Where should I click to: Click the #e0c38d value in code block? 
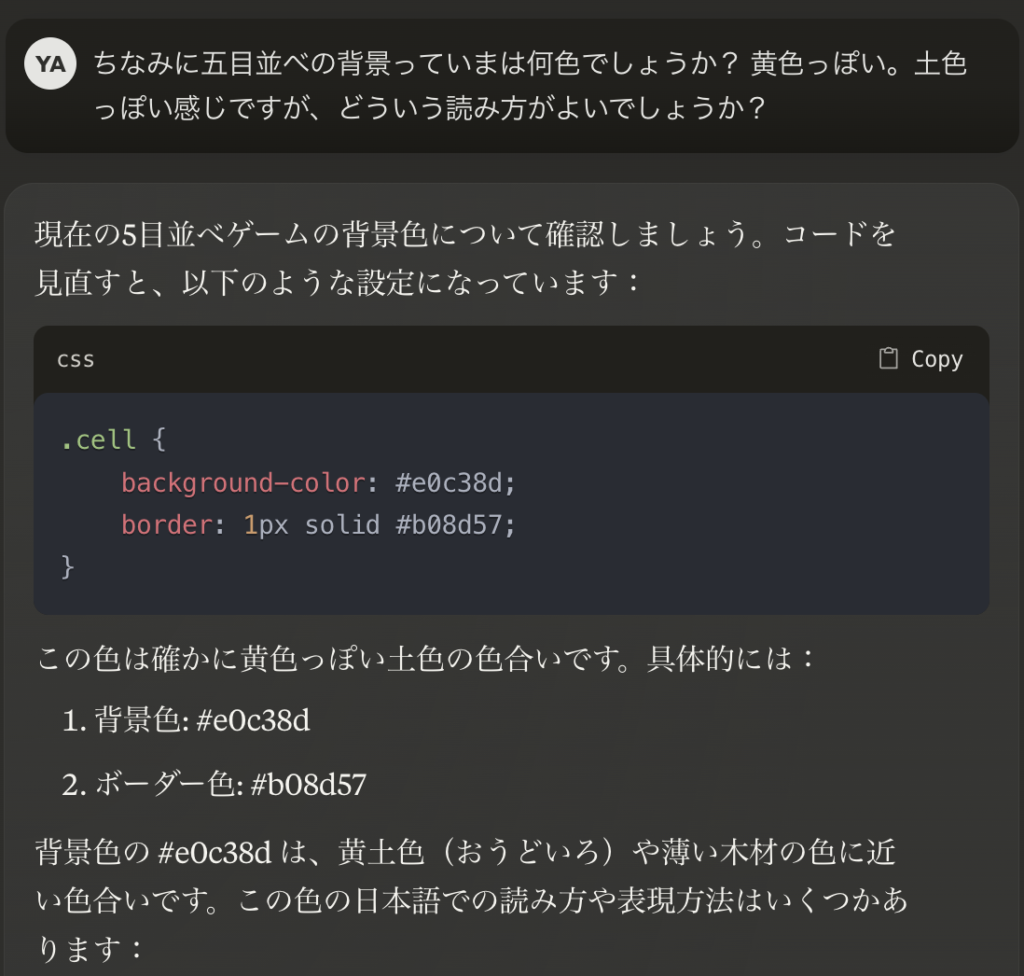point(449,483)
